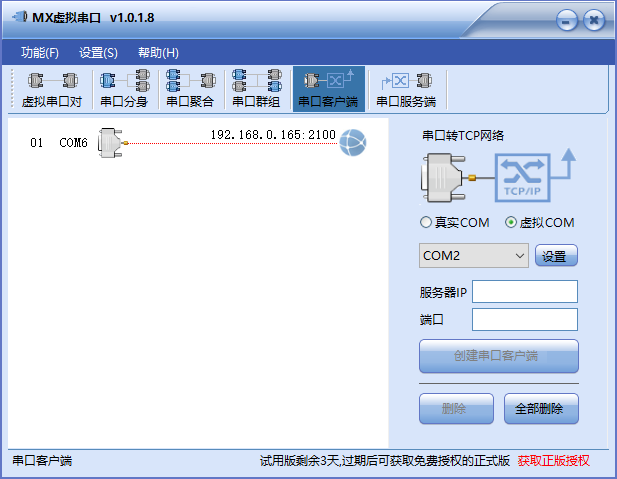617x479 pixels.
Task: Close the MX虚拟串口 window
Action: pos(594,20)
